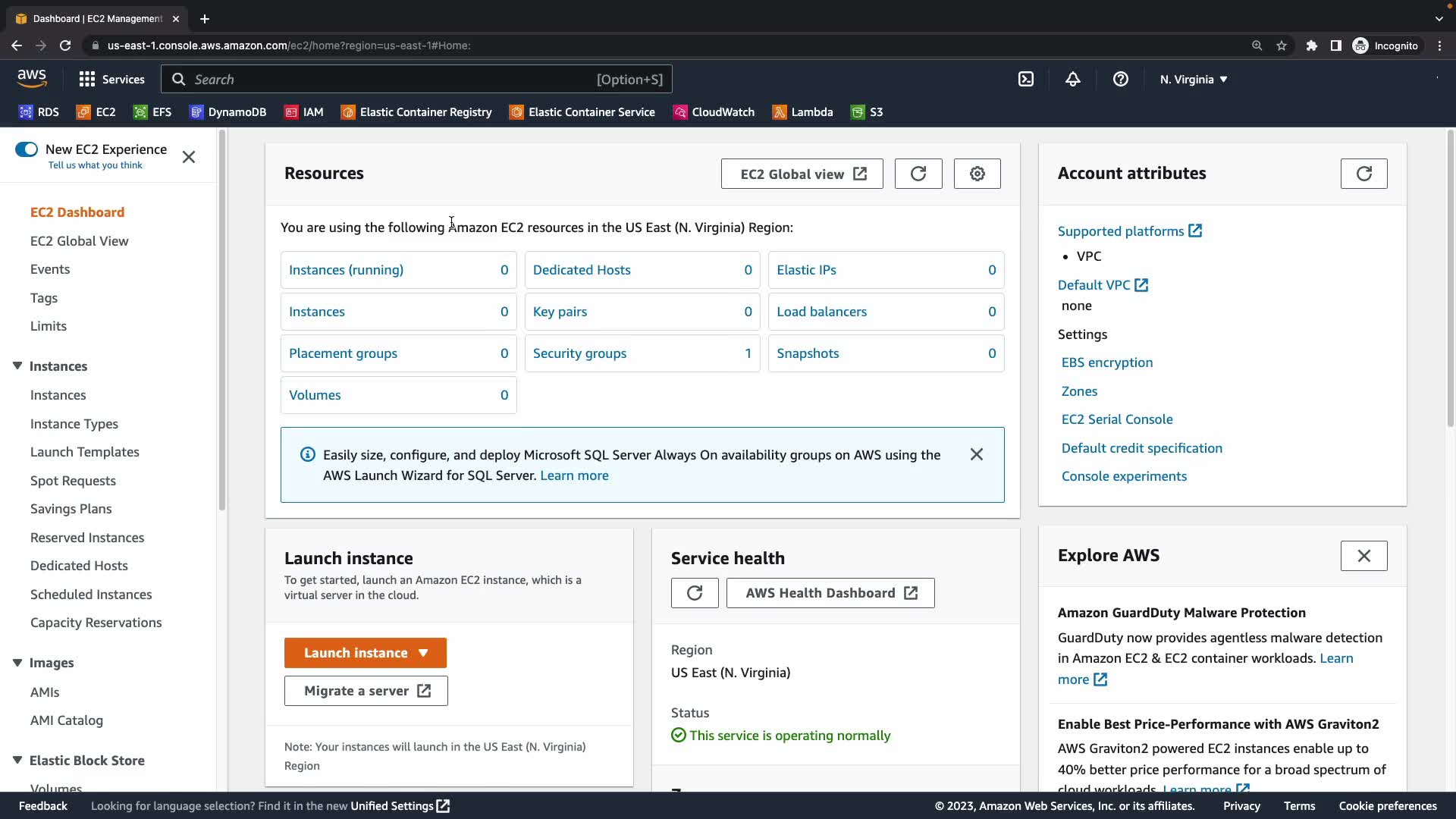The image size is (1456, 819).
Task: Open the help question mark icon
Action: pyautogui.click(x=1120, y=79)
